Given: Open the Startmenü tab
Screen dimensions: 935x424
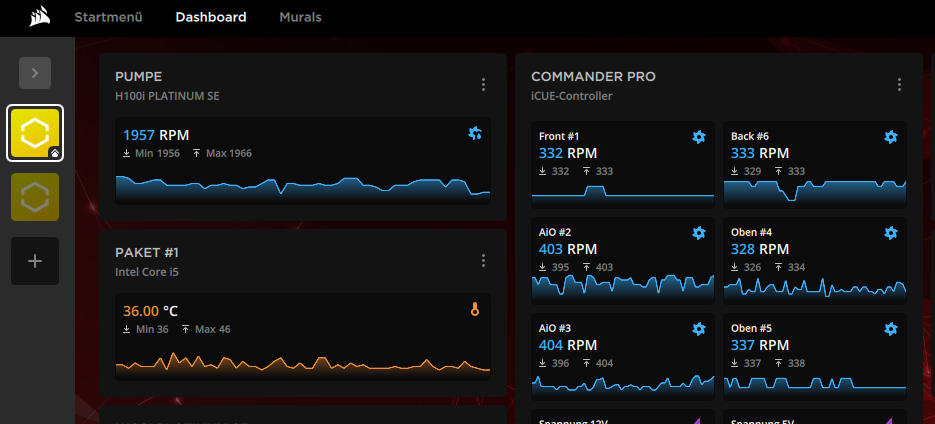Looking at the screenshot, I should (109, 17).
